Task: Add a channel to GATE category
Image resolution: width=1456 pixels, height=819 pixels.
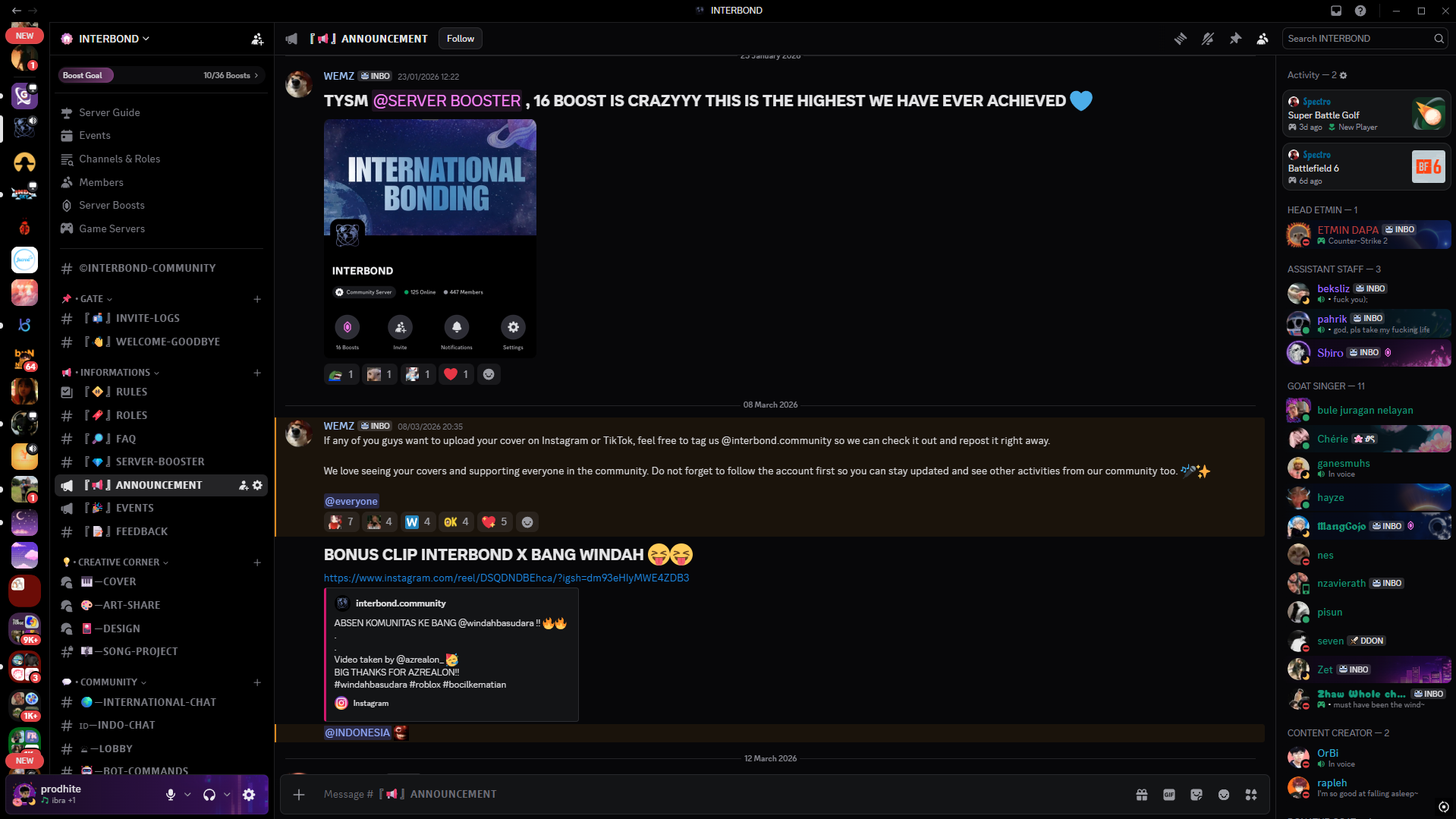Action: (257, 299)
